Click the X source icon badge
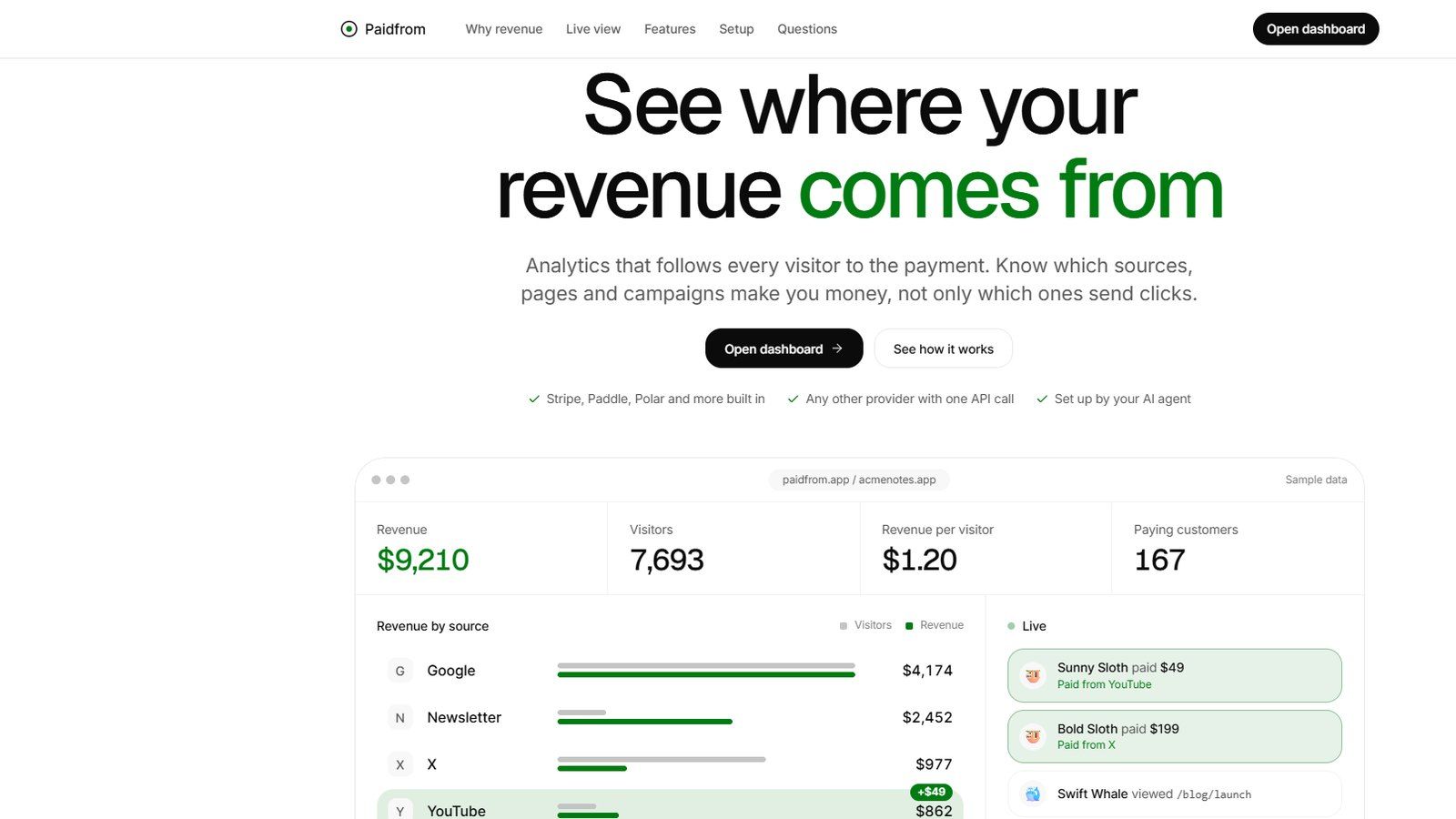The height and width of the screenshot is (819, 1456). click(399, 764)
